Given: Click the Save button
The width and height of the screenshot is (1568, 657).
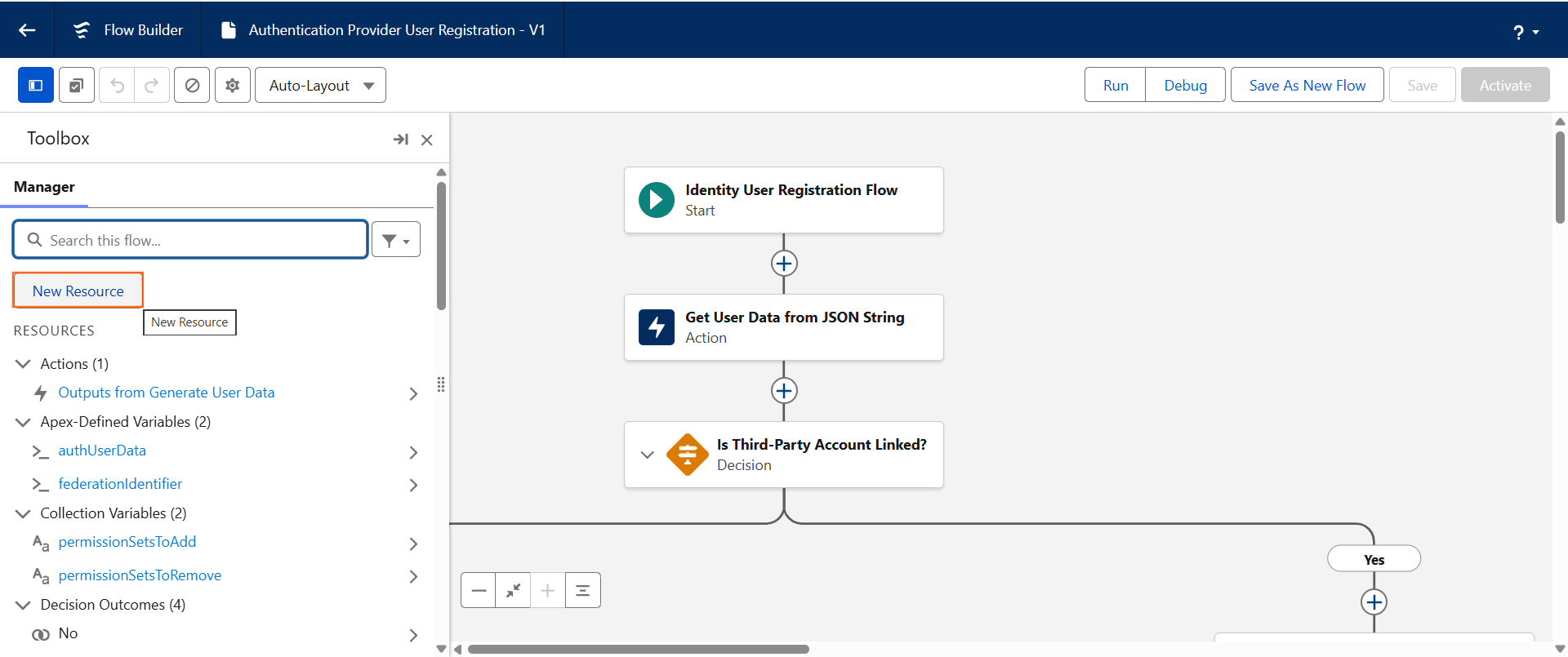Looking at the screenshot, I should pos(1422,85).
